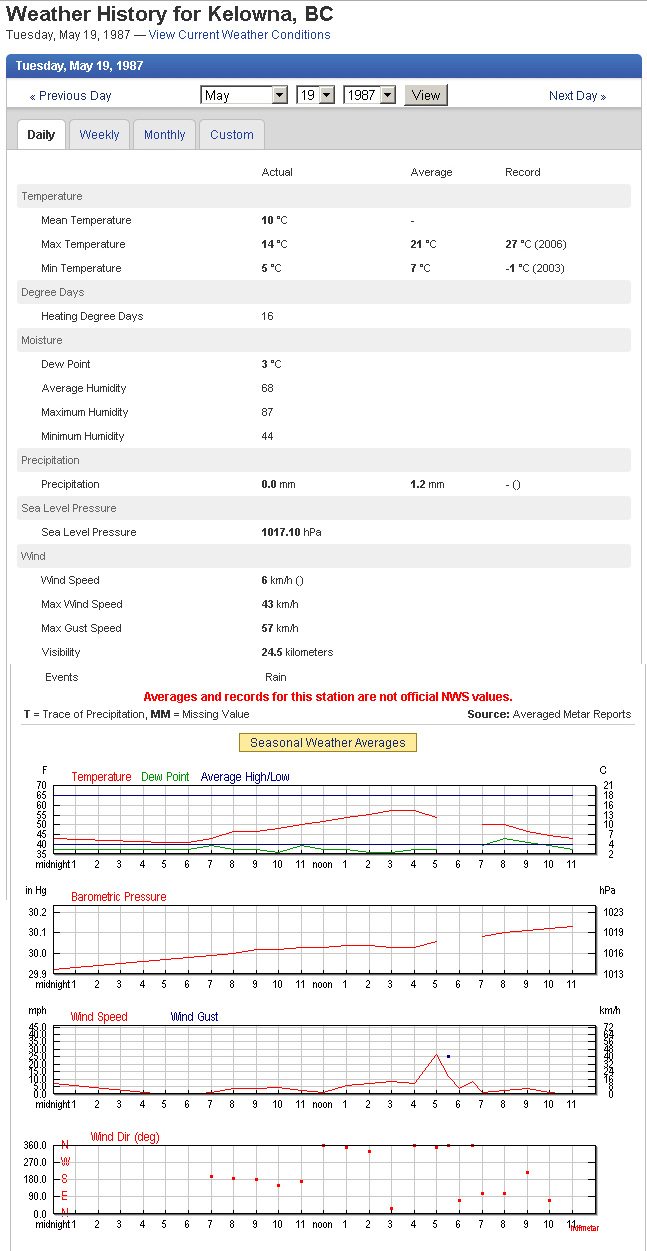Click the red NWS averages disclaimer text
647x1251 pixels.
[328, 697]
